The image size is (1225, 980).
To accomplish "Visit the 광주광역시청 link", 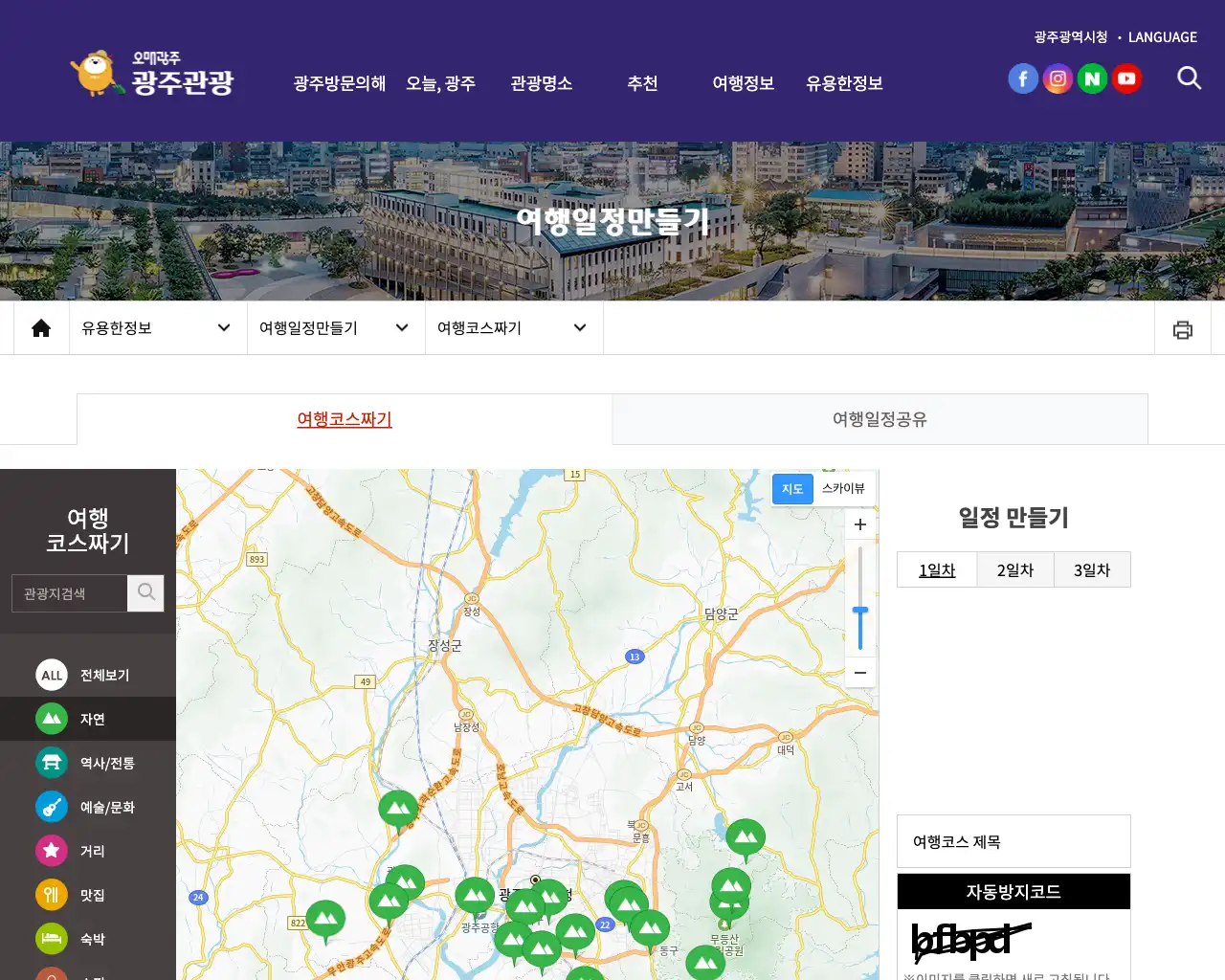I will coord(1070,37).
